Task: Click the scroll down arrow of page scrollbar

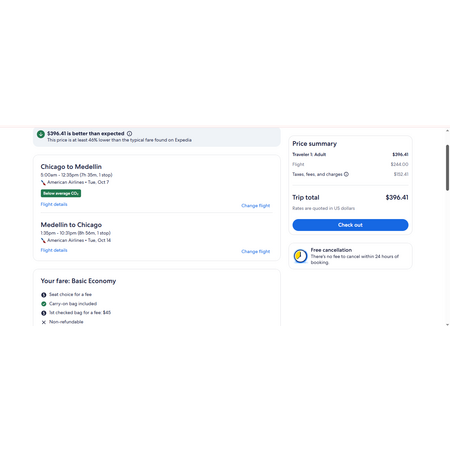Action: click(x=447, y=324)
